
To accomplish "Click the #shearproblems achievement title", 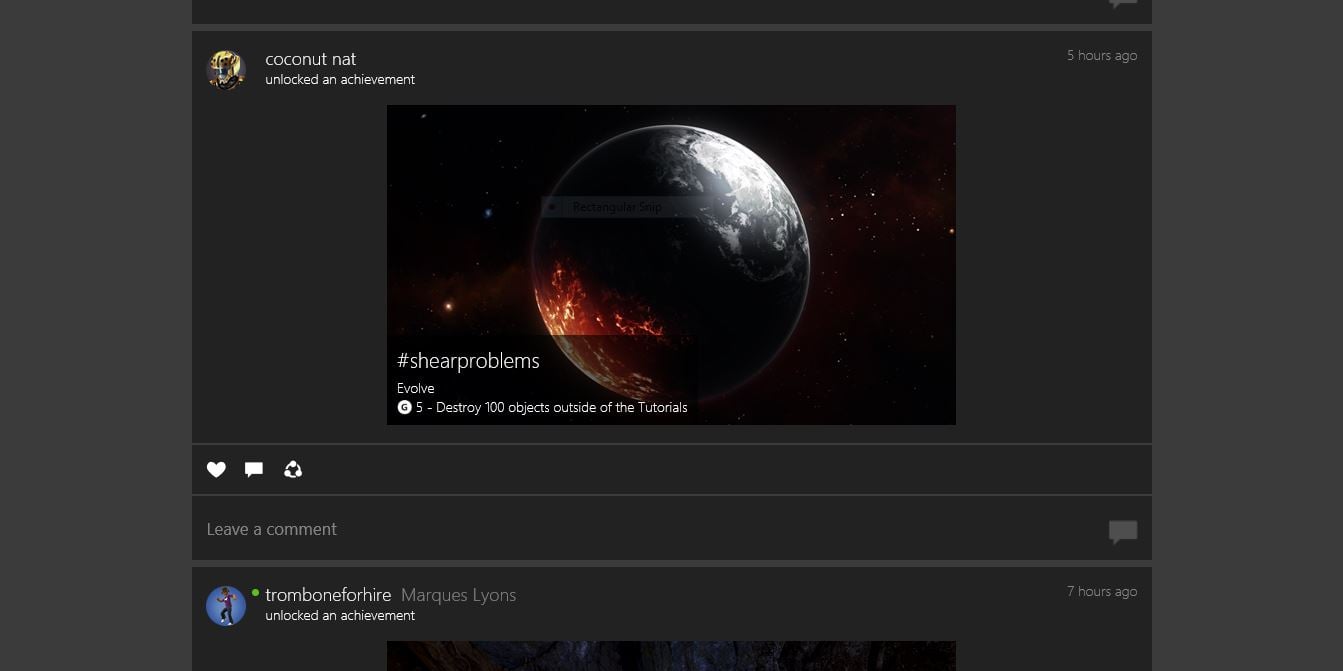I will [x=468, y=361].
